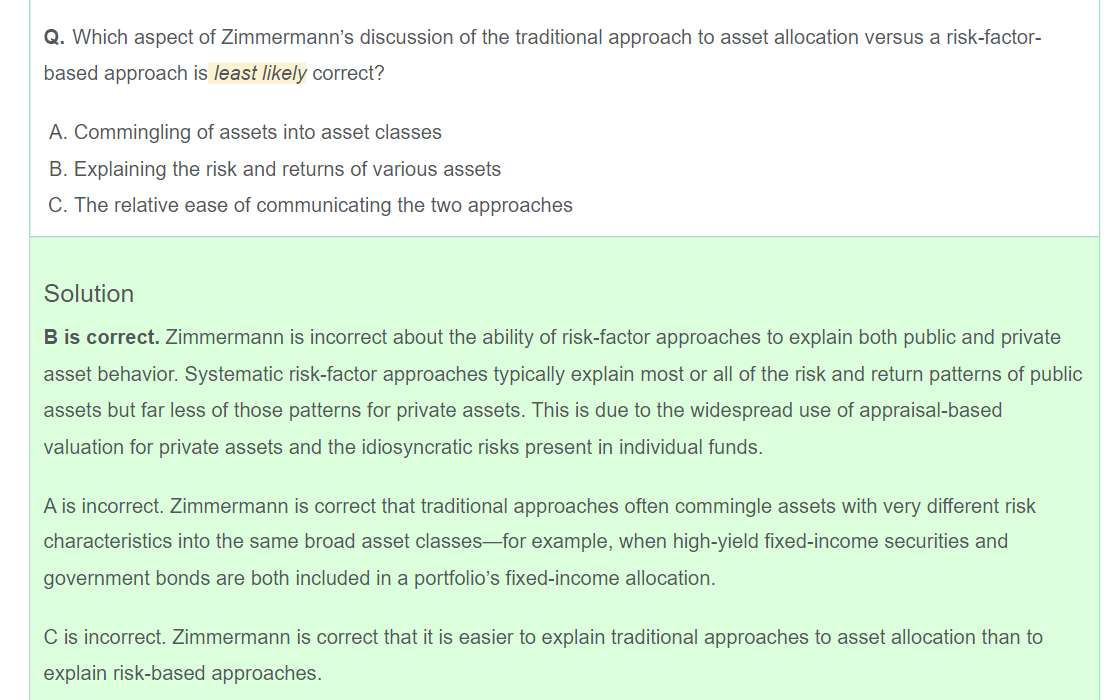Click 'A is incorrect.' in the solution

point(104,506)
